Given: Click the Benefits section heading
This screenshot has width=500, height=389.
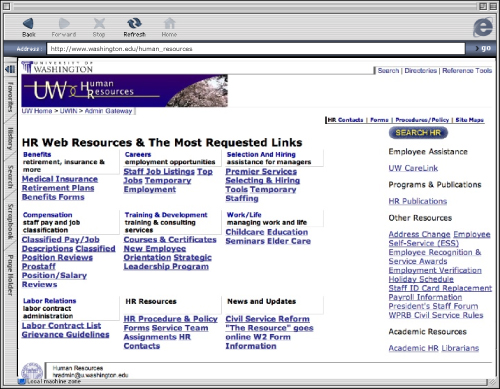Looking at the screenshot, I should pos(37,154).
